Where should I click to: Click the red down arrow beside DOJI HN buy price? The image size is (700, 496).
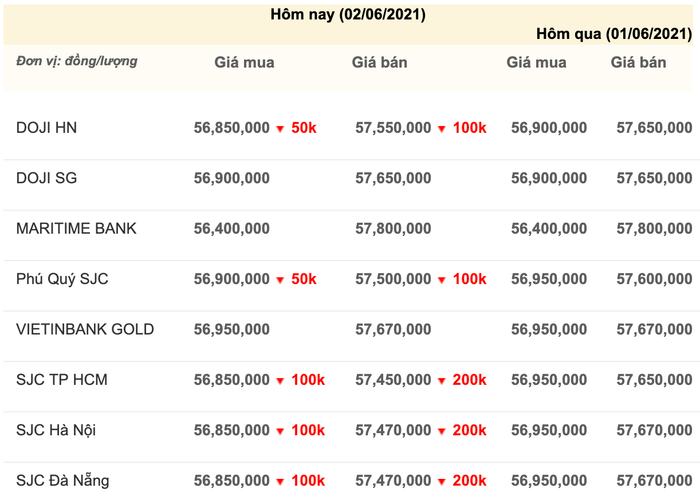click(x=280, y=129)
